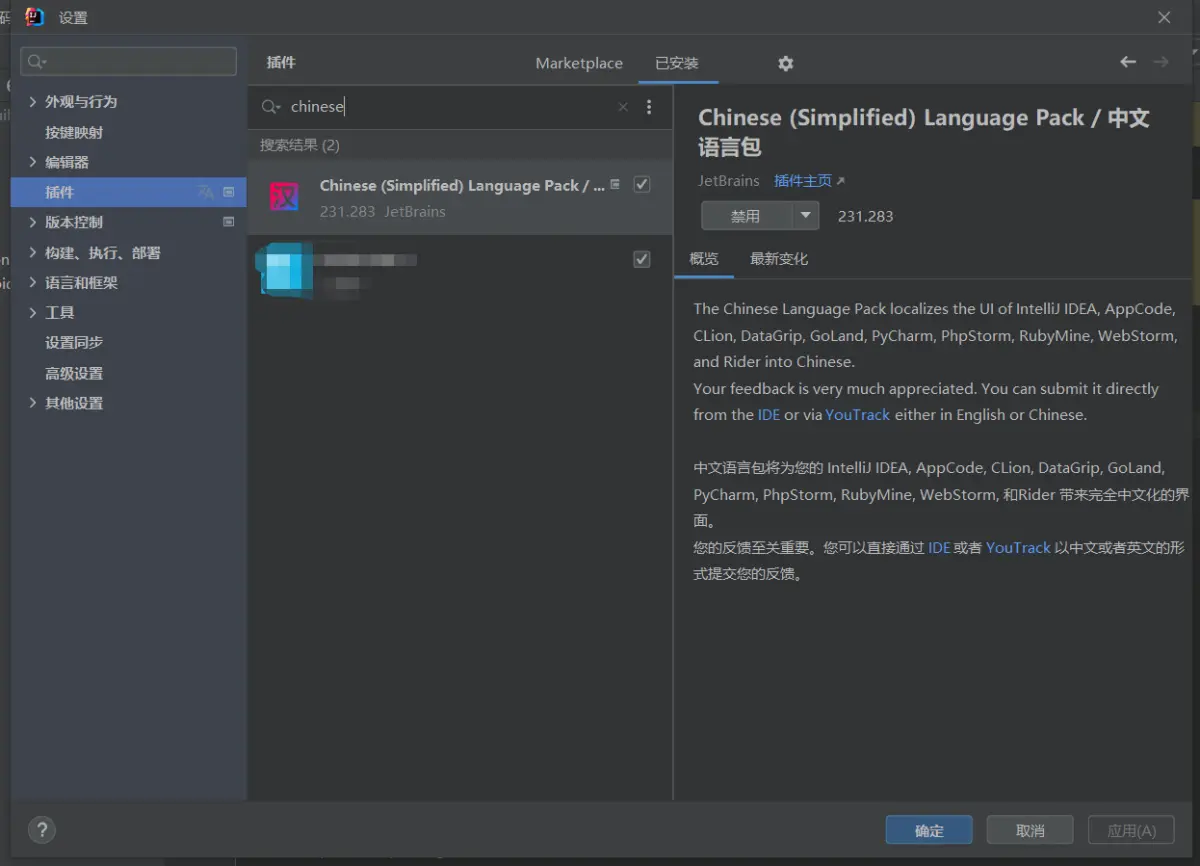Click the YouTrack link in the description
The height and width of the screenshot is (866, 1200).
857,414
